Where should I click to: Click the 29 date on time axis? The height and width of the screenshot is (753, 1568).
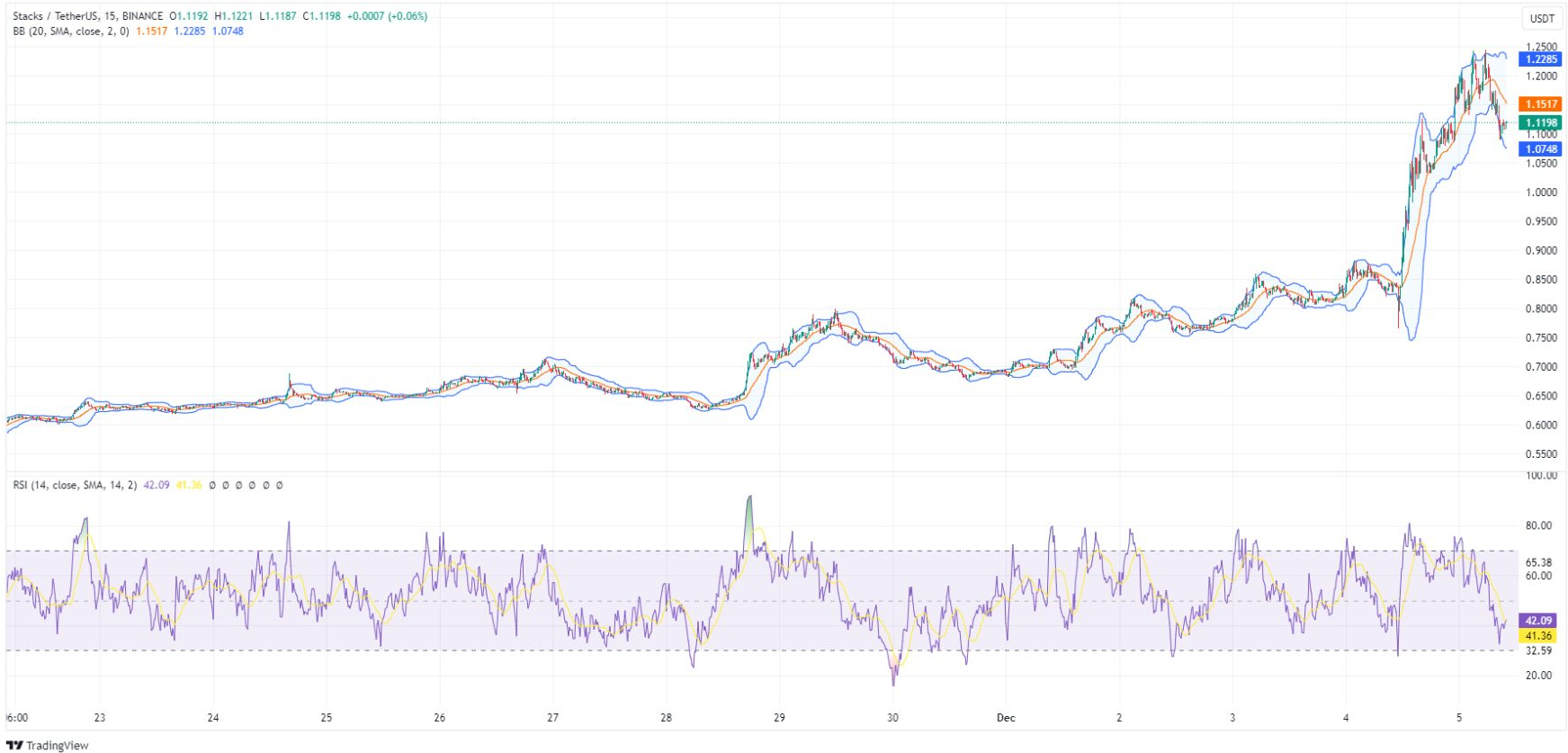780,718
